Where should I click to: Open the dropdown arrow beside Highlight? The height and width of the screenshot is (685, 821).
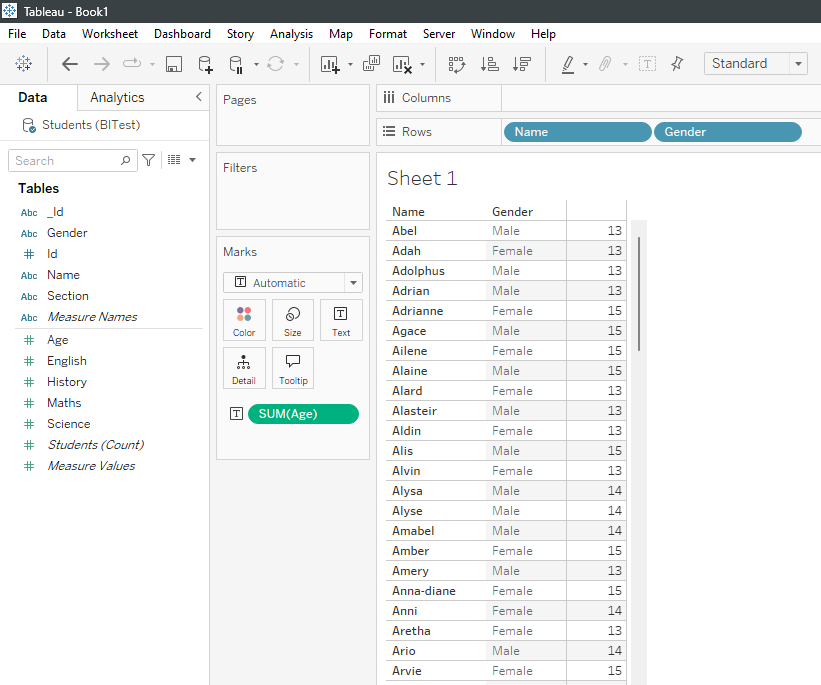(585, 64)
